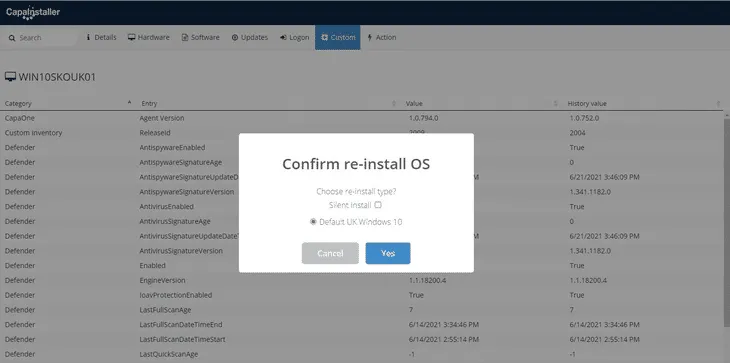Click the AntispywareSignatureVersion entry
Screen dimensions: 730x363
pos(187,192)
